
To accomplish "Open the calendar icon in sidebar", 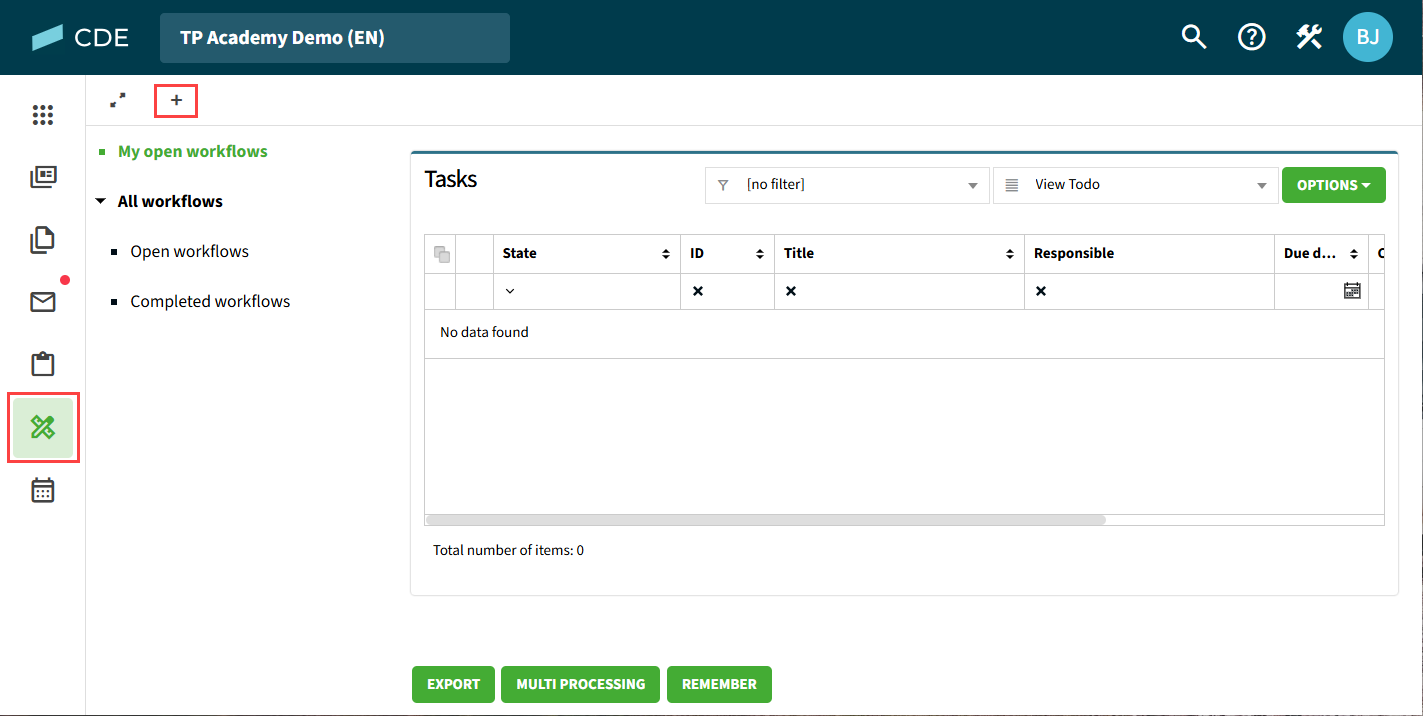I will click(42, 490).
